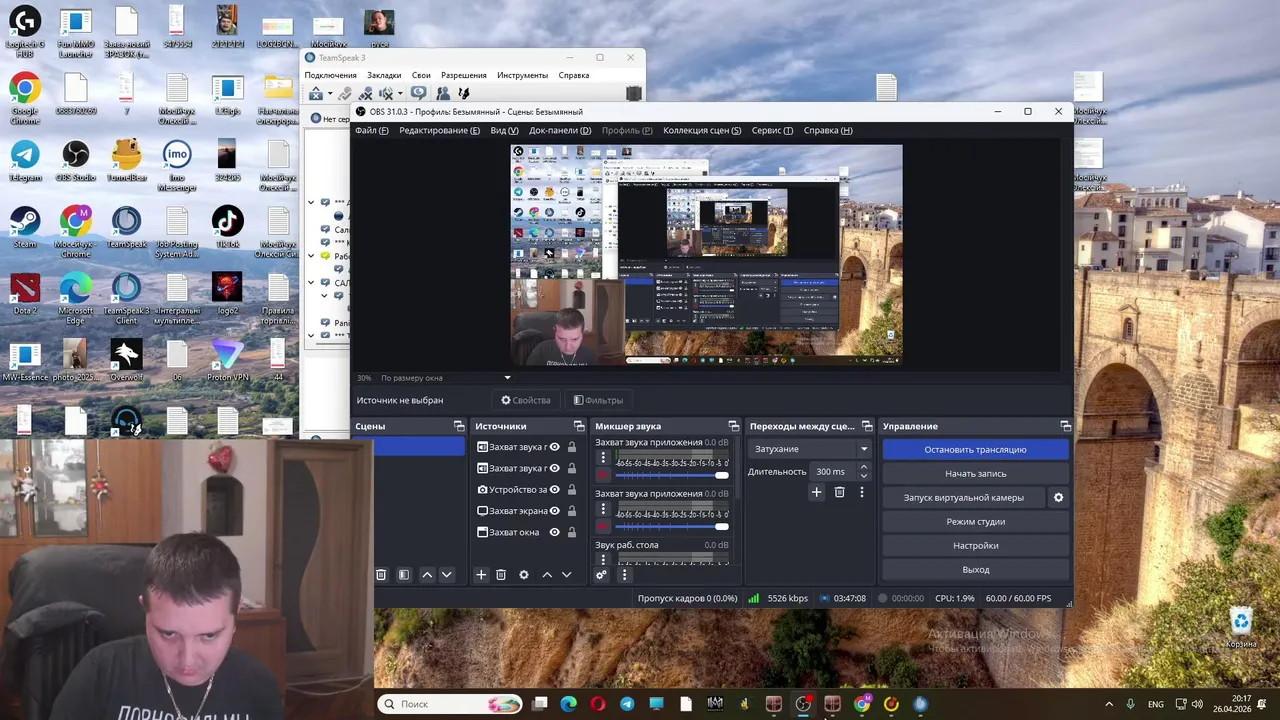Remove selected source with trash icon in Источники
Image resolution: width=1280 pixels, height=720 pixels.
tap(501, 575)
